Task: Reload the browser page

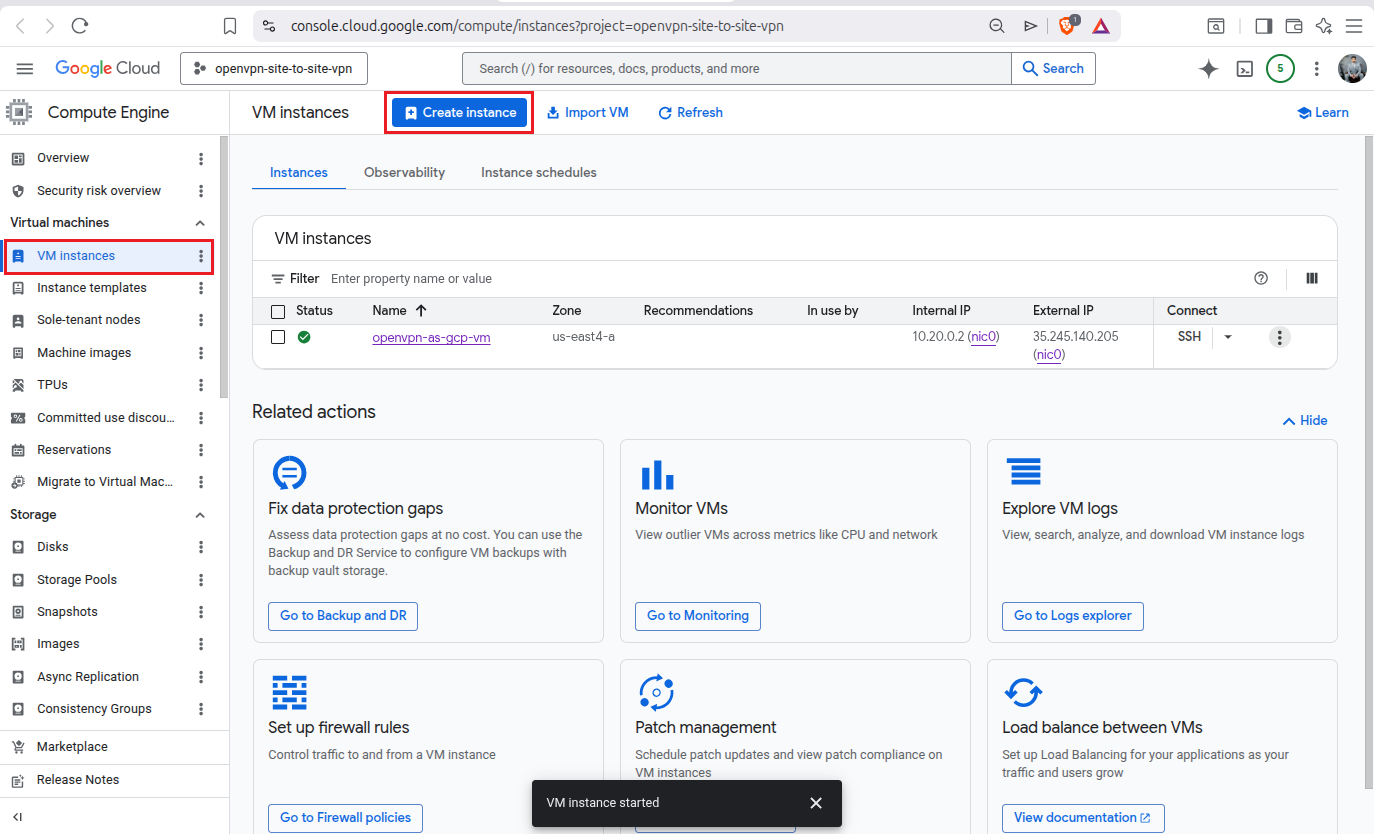Action: coord(80,26)
